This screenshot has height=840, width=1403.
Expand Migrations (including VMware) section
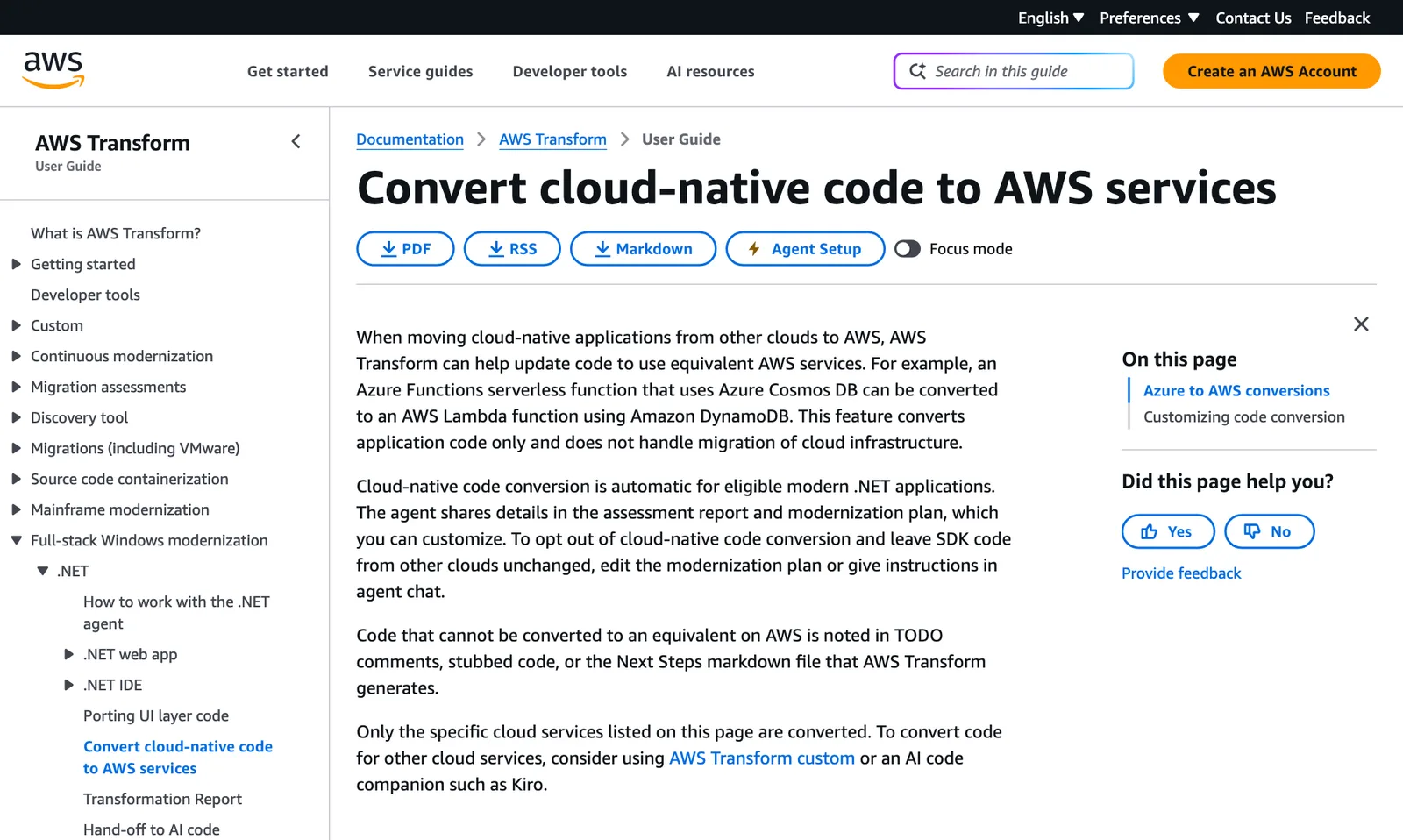[16, 448]
